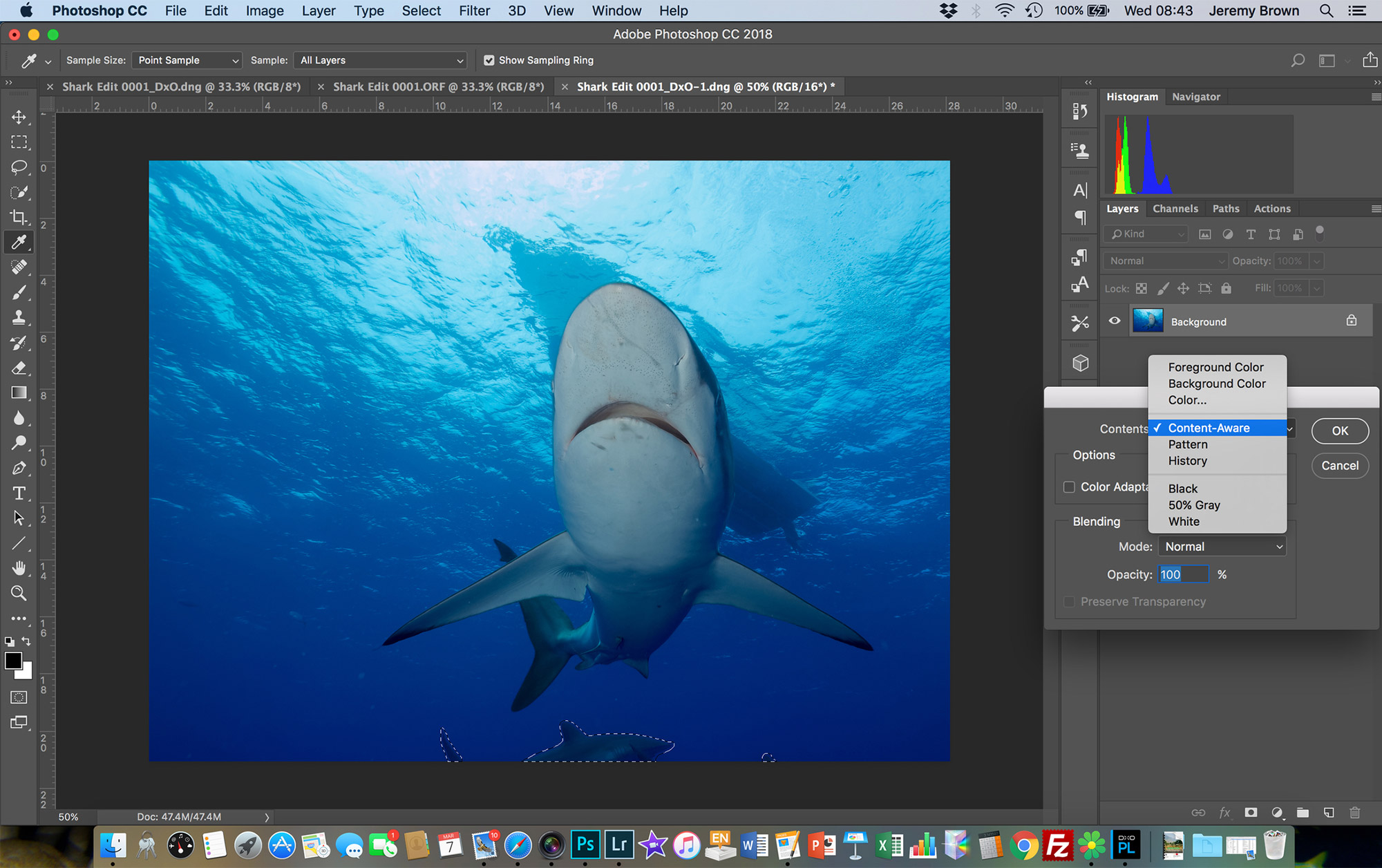Select the Zoom tool
The height and width of the screenshot is (868, 1382).
tap(19, 593)
